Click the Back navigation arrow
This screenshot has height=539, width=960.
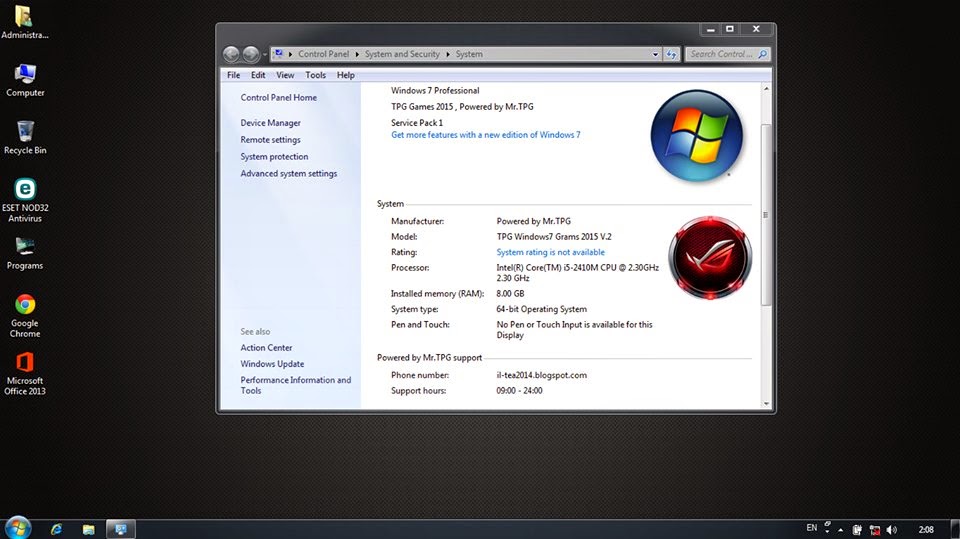coord(231,55)
